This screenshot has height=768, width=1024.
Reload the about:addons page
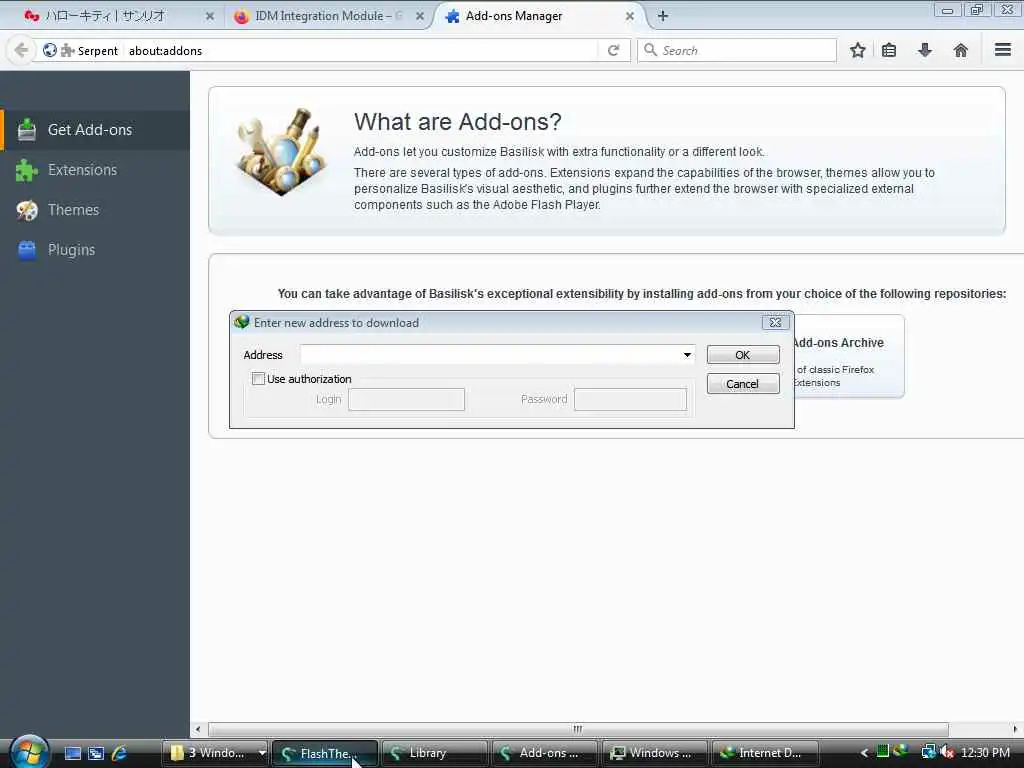click(613, 50)
